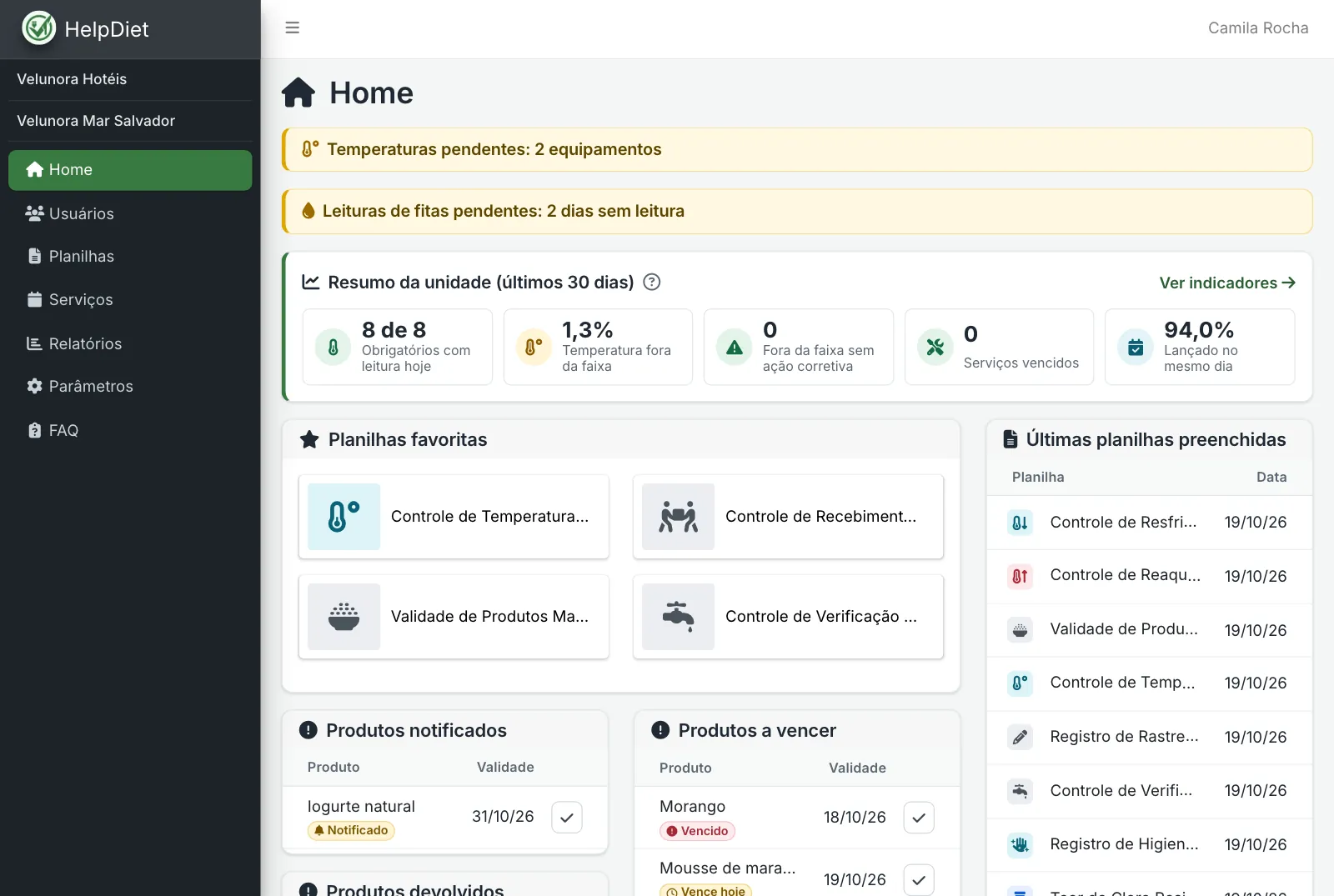The width and height of the screenshot is (1334, 896).
Task: Open Leituras de fitas pendentes alert
Action: coord(797,211)
